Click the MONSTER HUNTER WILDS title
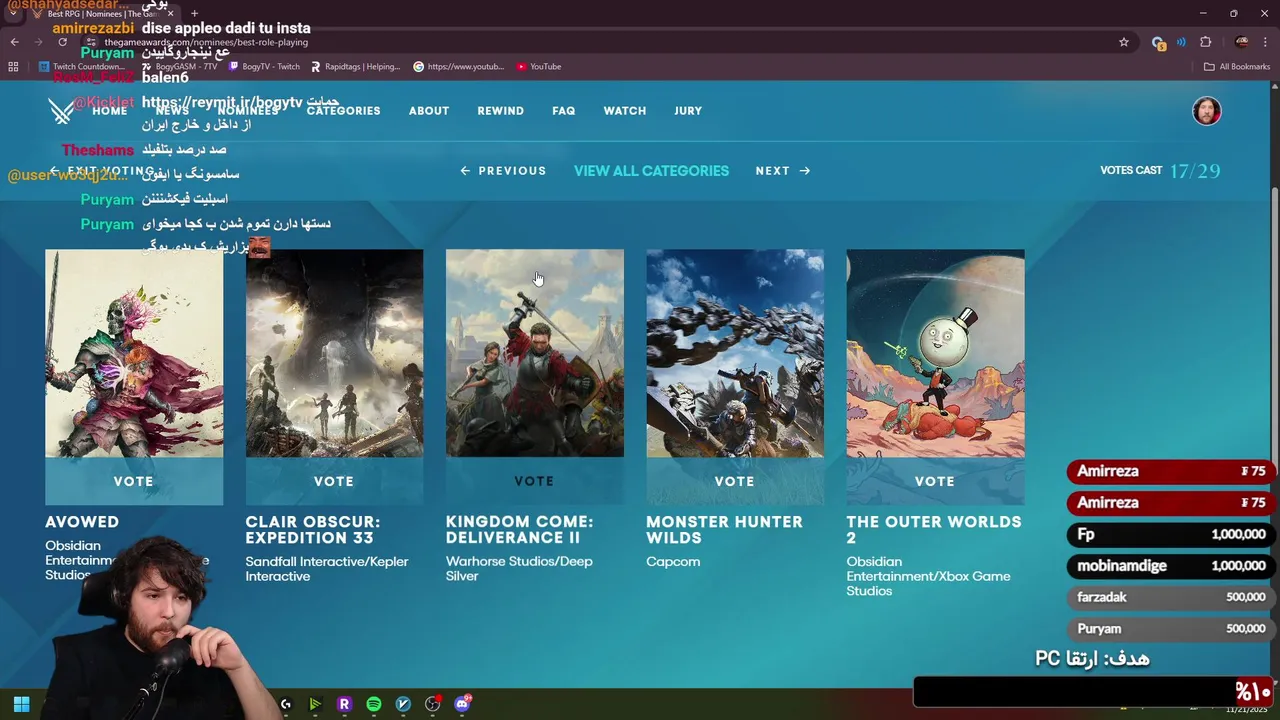 point(724,530)
